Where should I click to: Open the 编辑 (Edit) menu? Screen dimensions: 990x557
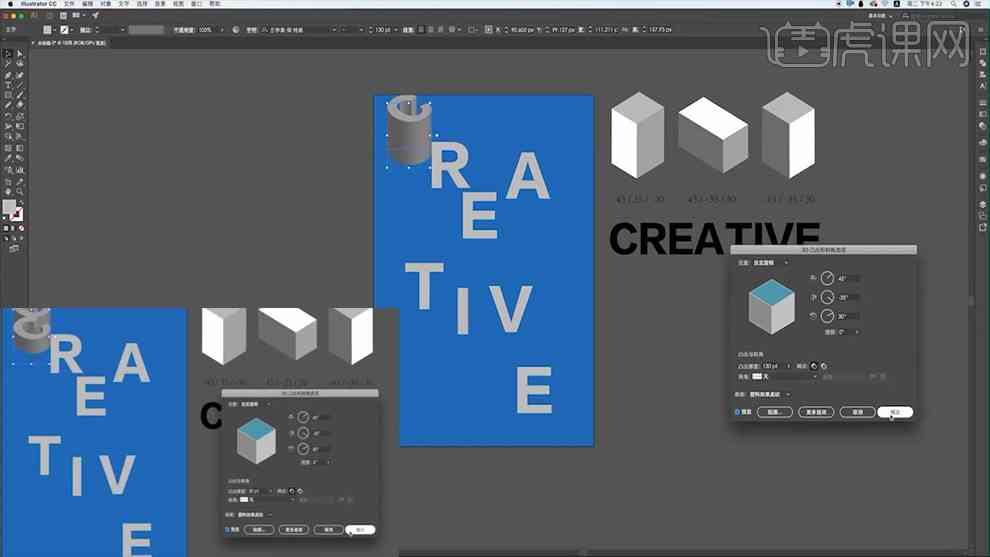coord(87,4)
